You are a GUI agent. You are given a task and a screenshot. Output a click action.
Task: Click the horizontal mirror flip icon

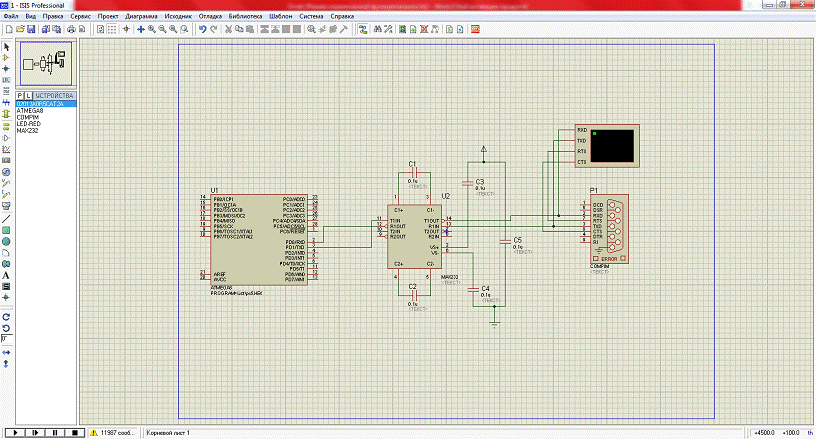click(x=6, y=352)
